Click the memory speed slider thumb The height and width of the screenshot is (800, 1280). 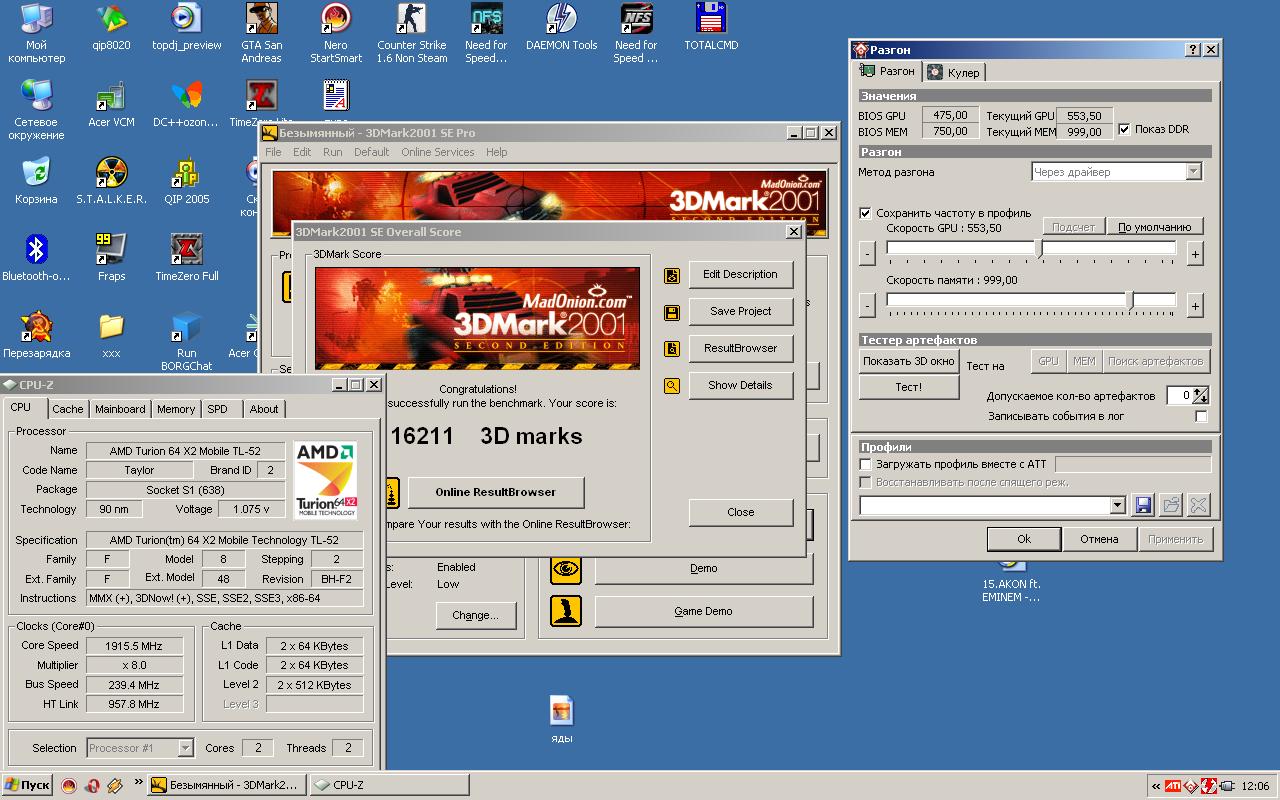1130,300
